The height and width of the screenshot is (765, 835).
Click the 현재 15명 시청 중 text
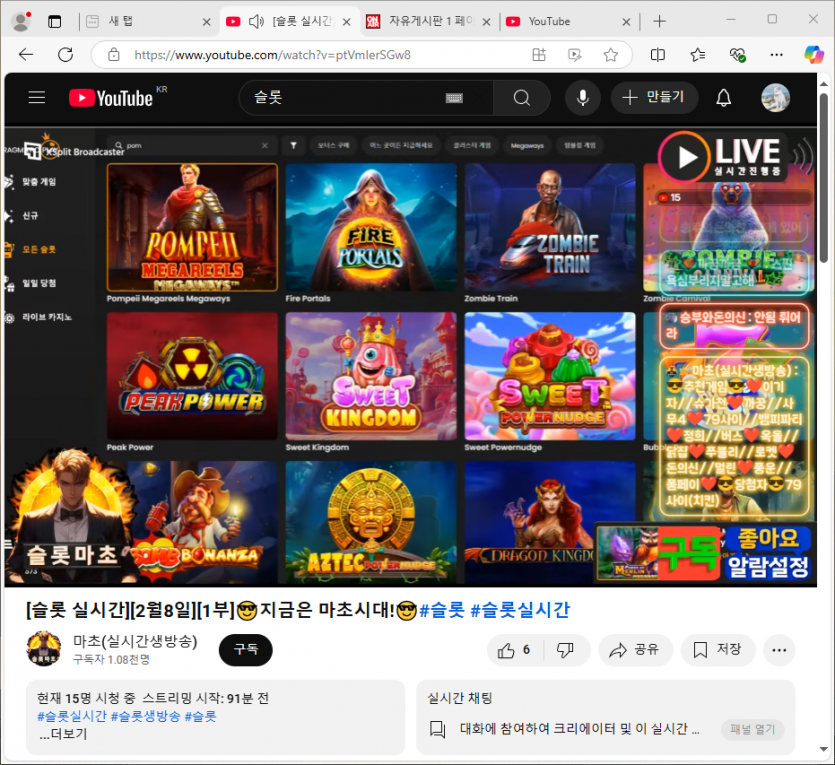pos(86,698)
